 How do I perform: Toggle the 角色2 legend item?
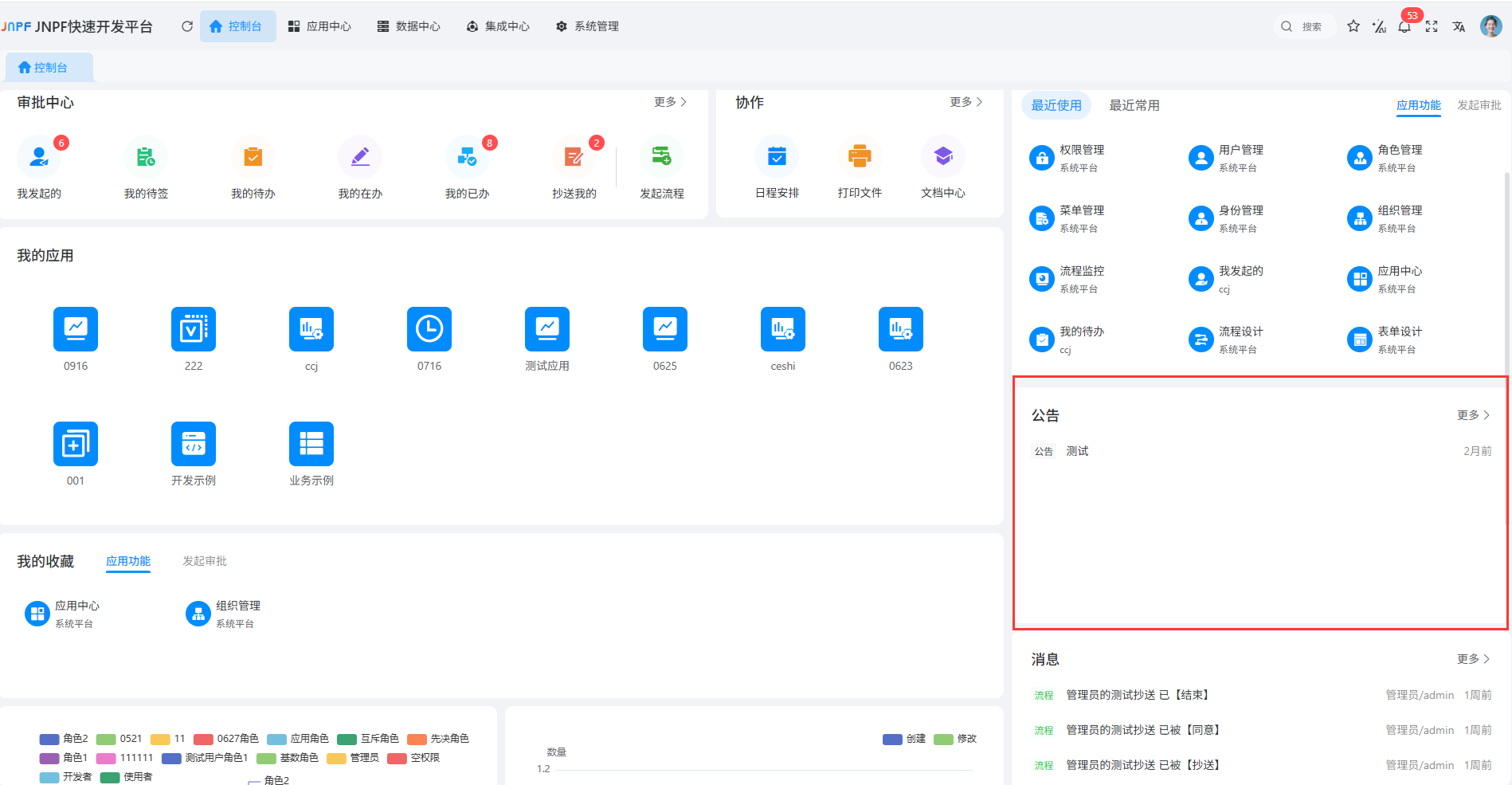click(64, 739)
